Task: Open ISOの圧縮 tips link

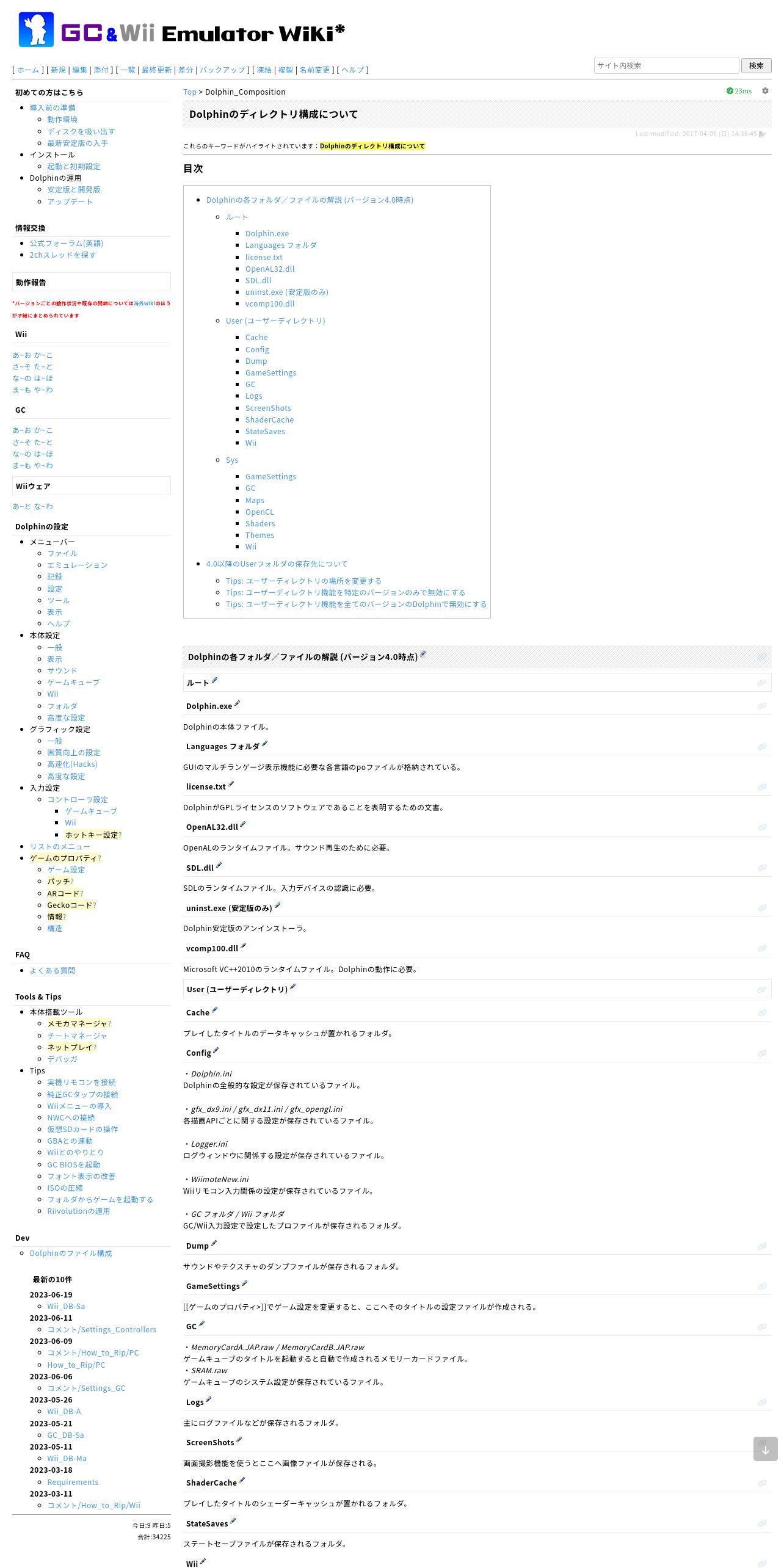Action: [65, 1188]
